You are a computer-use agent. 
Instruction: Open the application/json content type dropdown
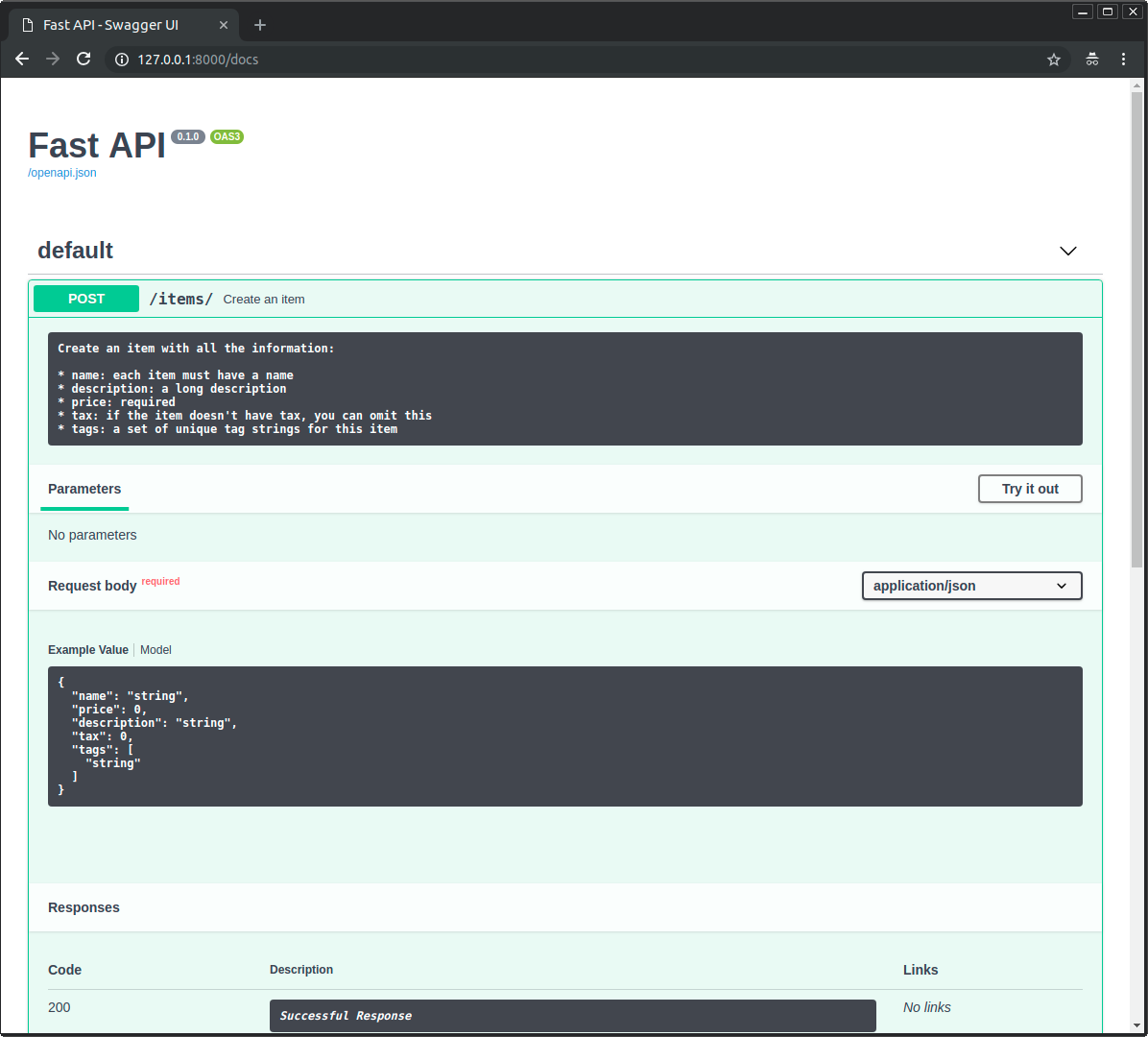[971, 586]
